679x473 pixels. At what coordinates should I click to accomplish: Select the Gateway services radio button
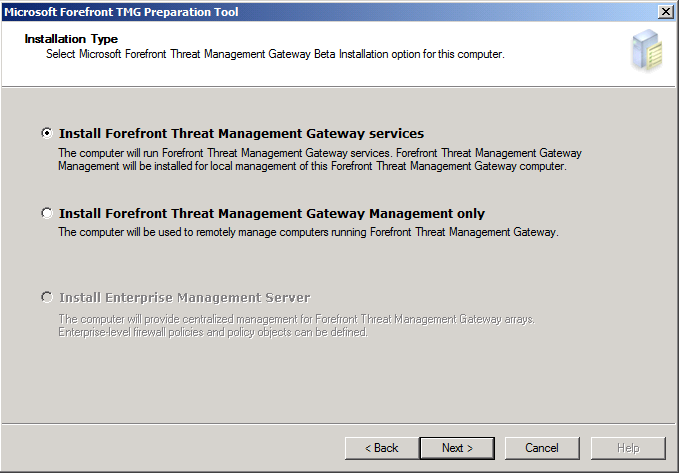[x=46, y=133]
